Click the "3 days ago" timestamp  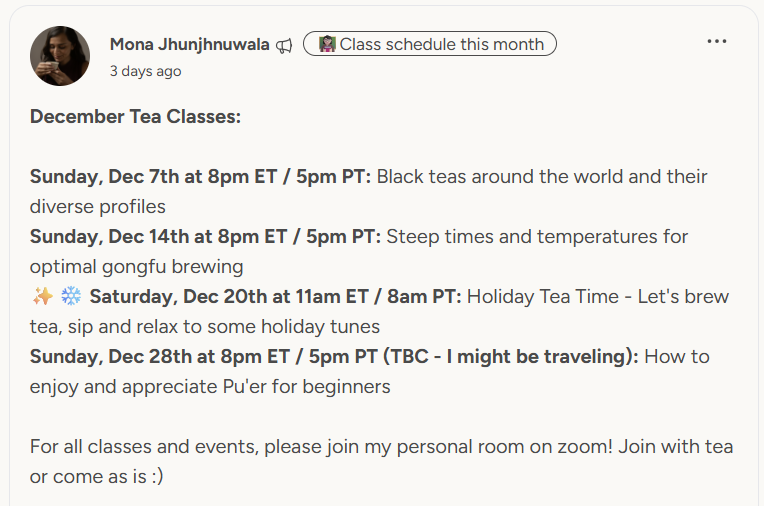145,71
